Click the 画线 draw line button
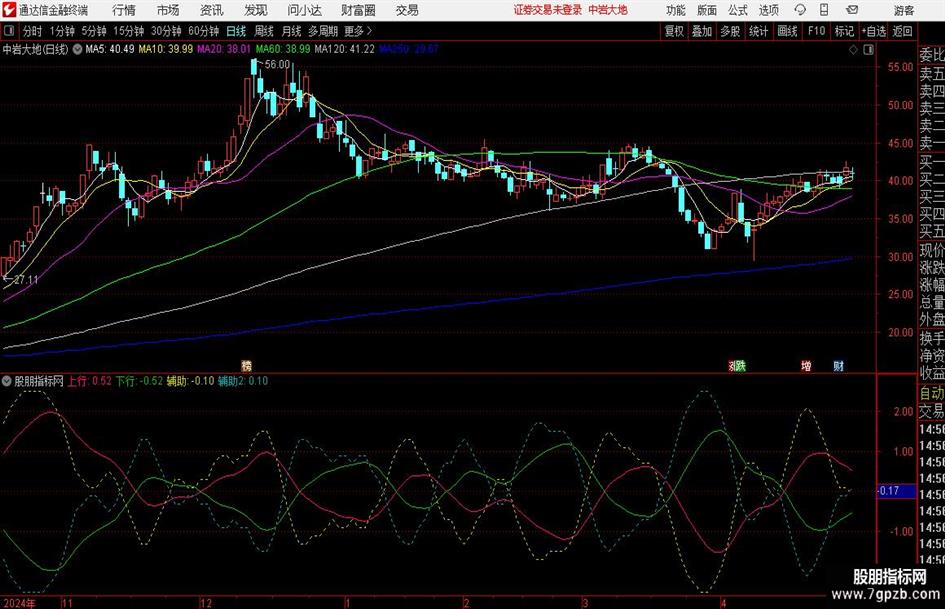 tap(787, 31)
